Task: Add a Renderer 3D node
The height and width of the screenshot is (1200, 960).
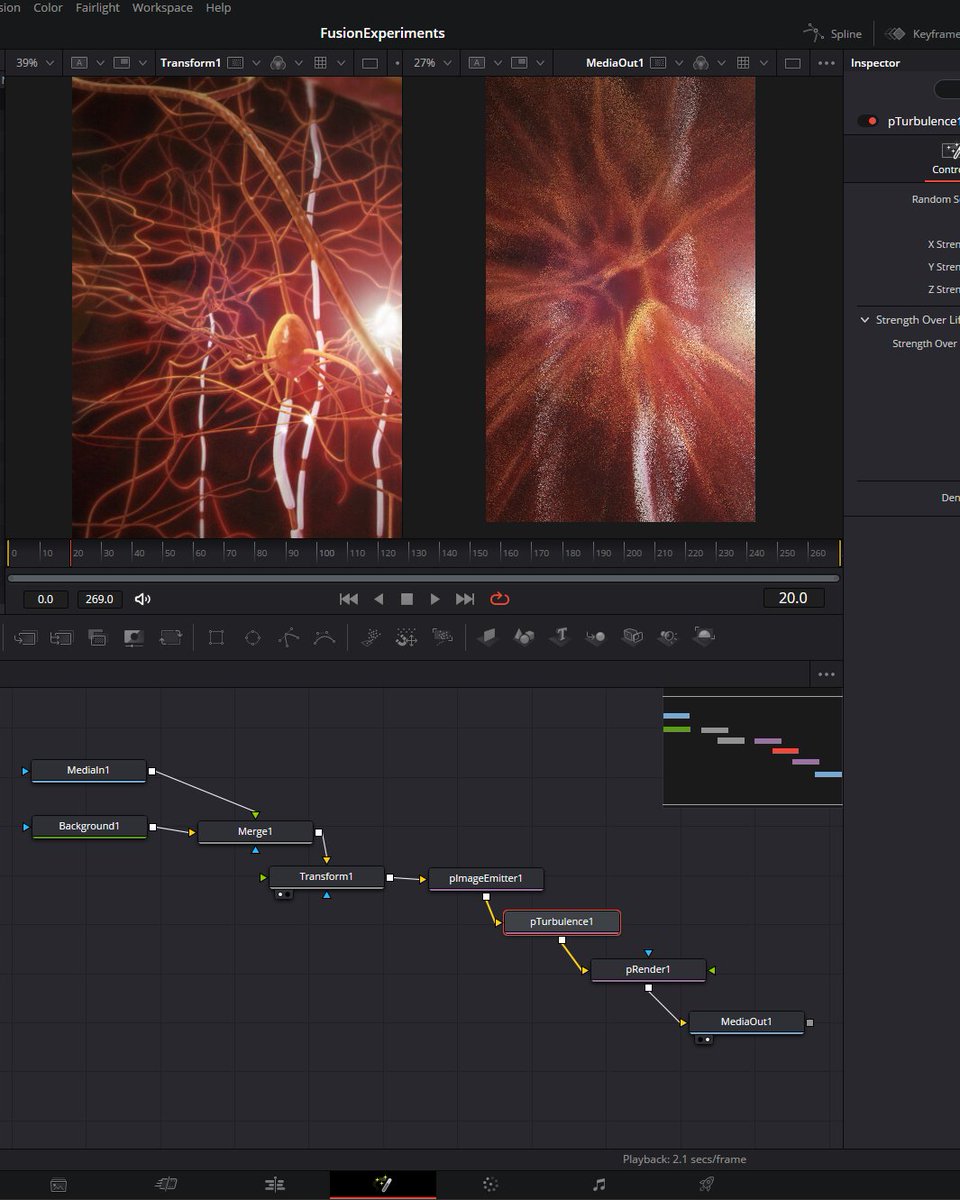Action: point(704,636)
